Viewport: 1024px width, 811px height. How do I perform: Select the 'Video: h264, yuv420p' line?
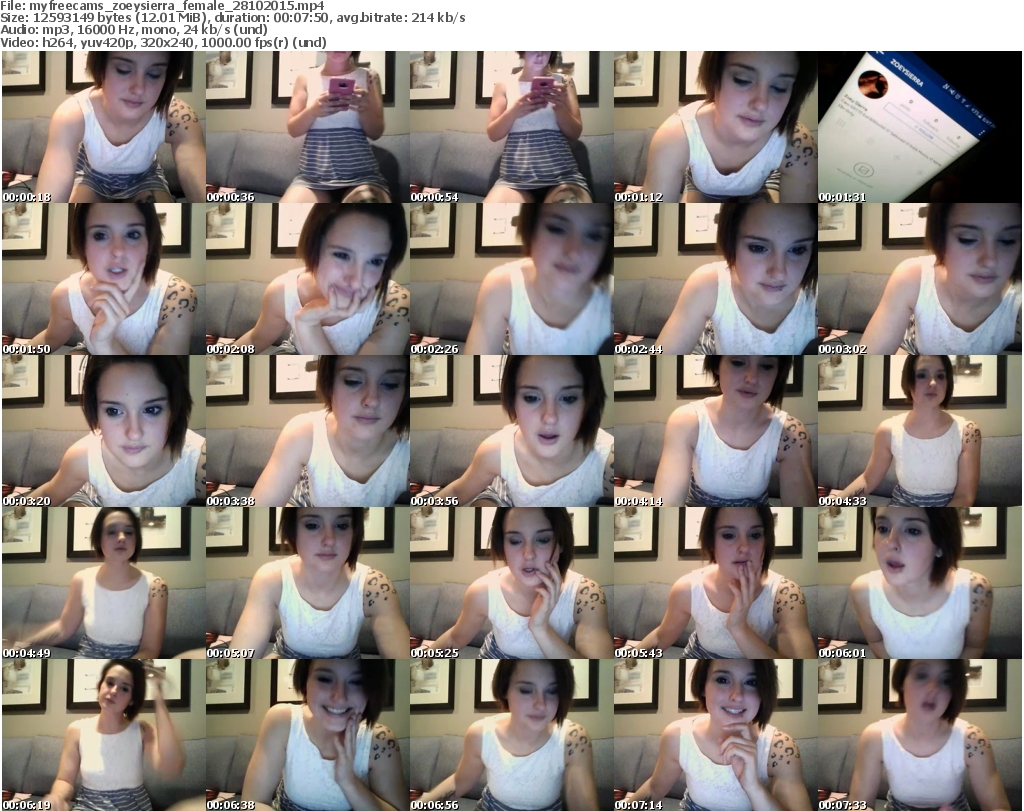click(x=163, y=42)
